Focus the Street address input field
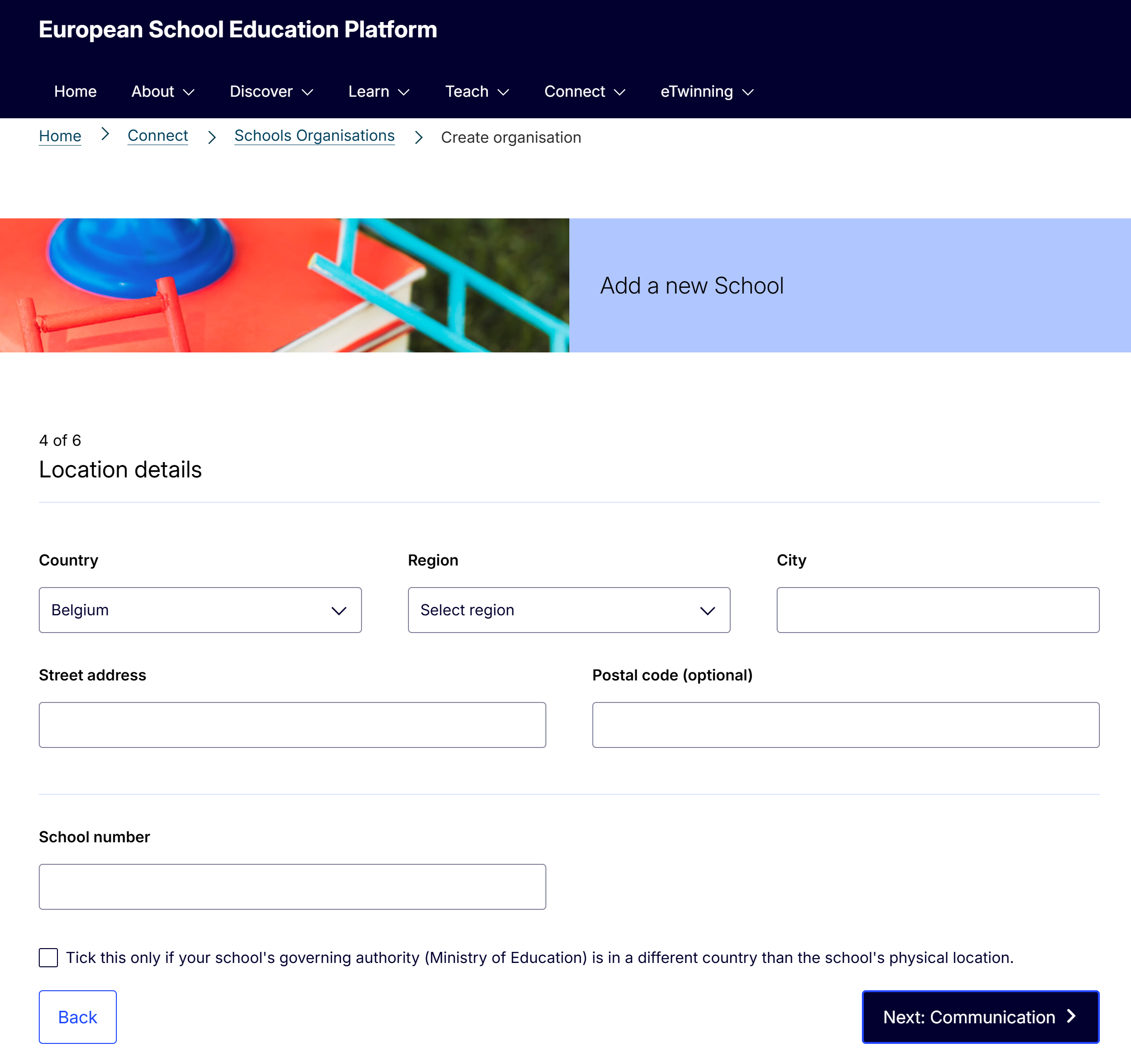 (293, 725)
